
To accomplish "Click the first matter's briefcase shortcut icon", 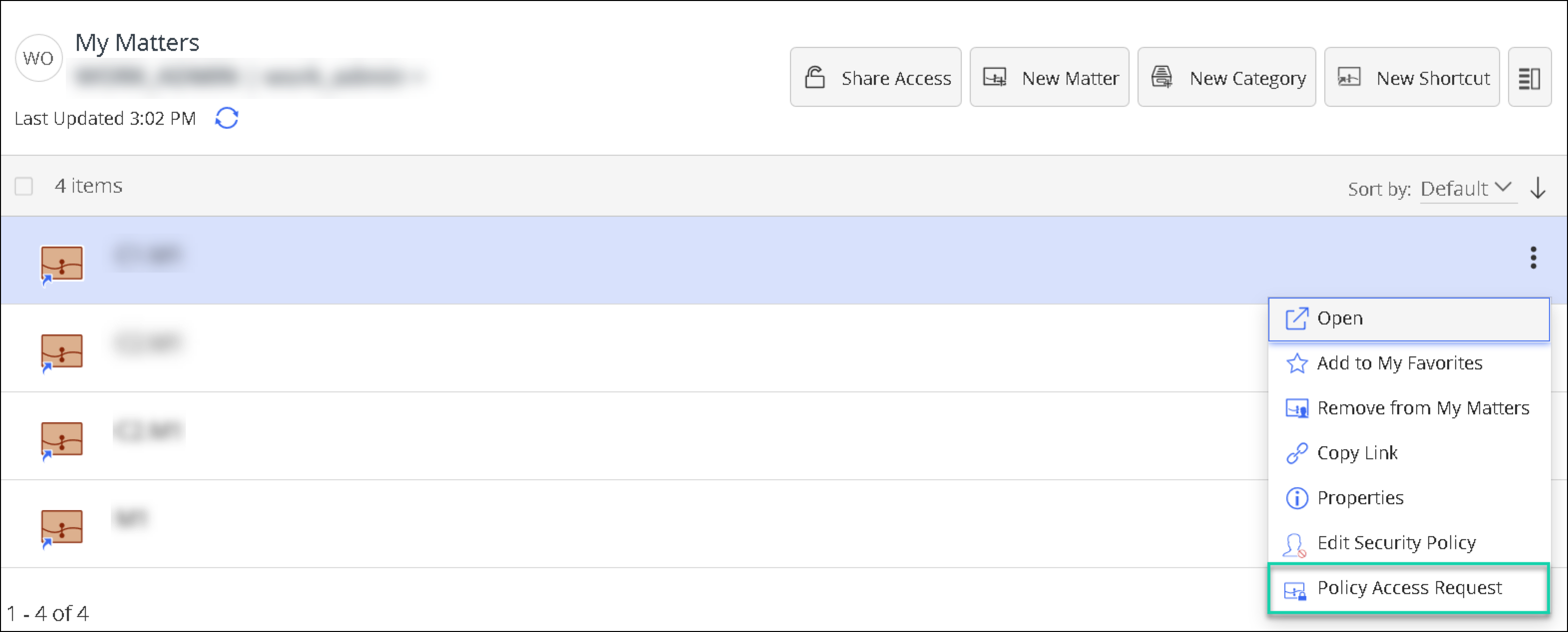I will point(61,264).
